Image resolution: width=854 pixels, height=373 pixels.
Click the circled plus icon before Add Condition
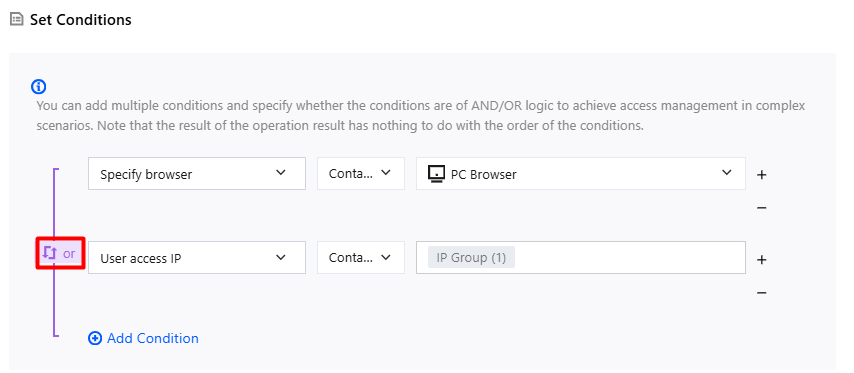click(95, 339)
